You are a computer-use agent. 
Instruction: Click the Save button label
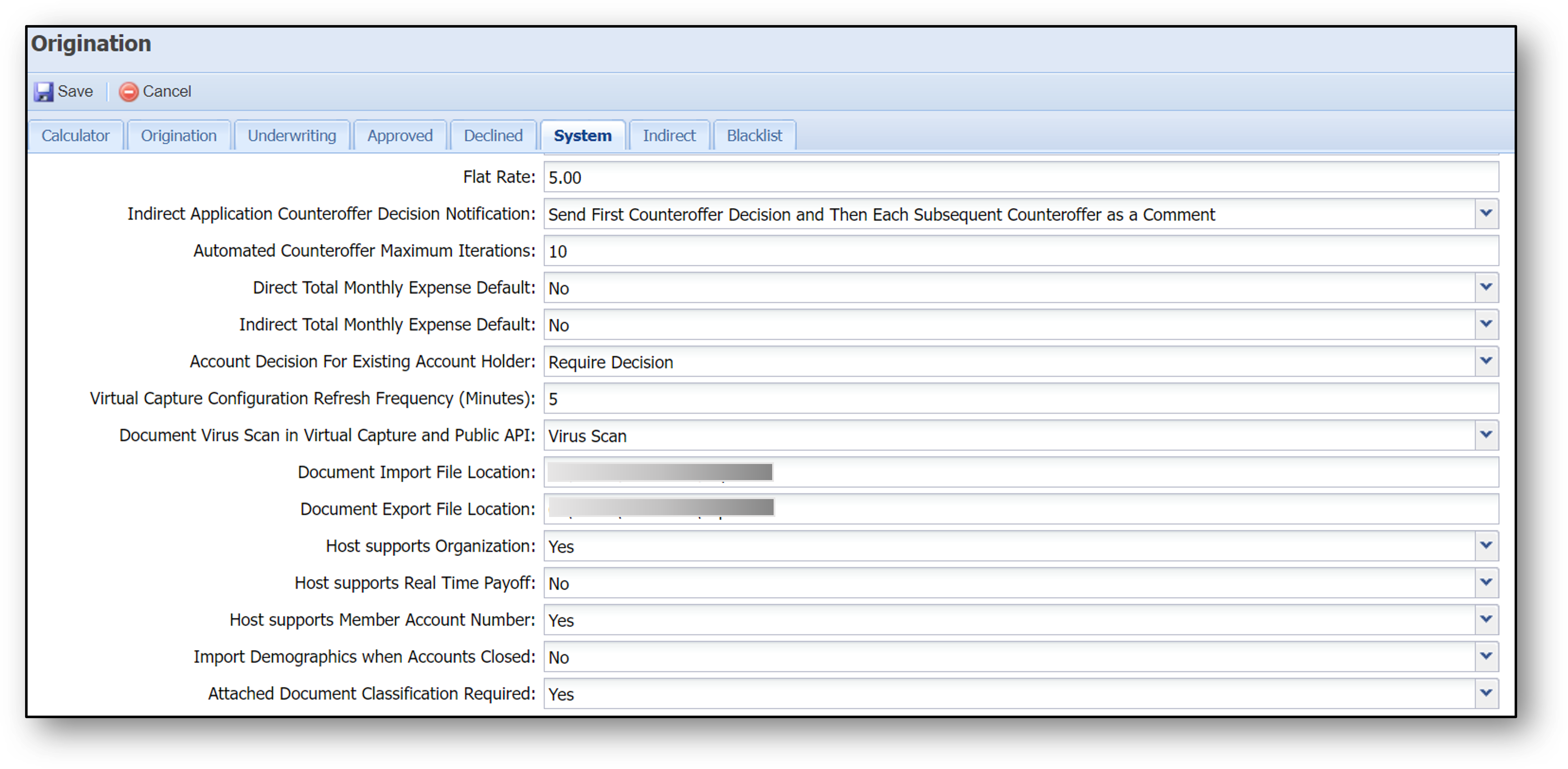tap(76, 91)
